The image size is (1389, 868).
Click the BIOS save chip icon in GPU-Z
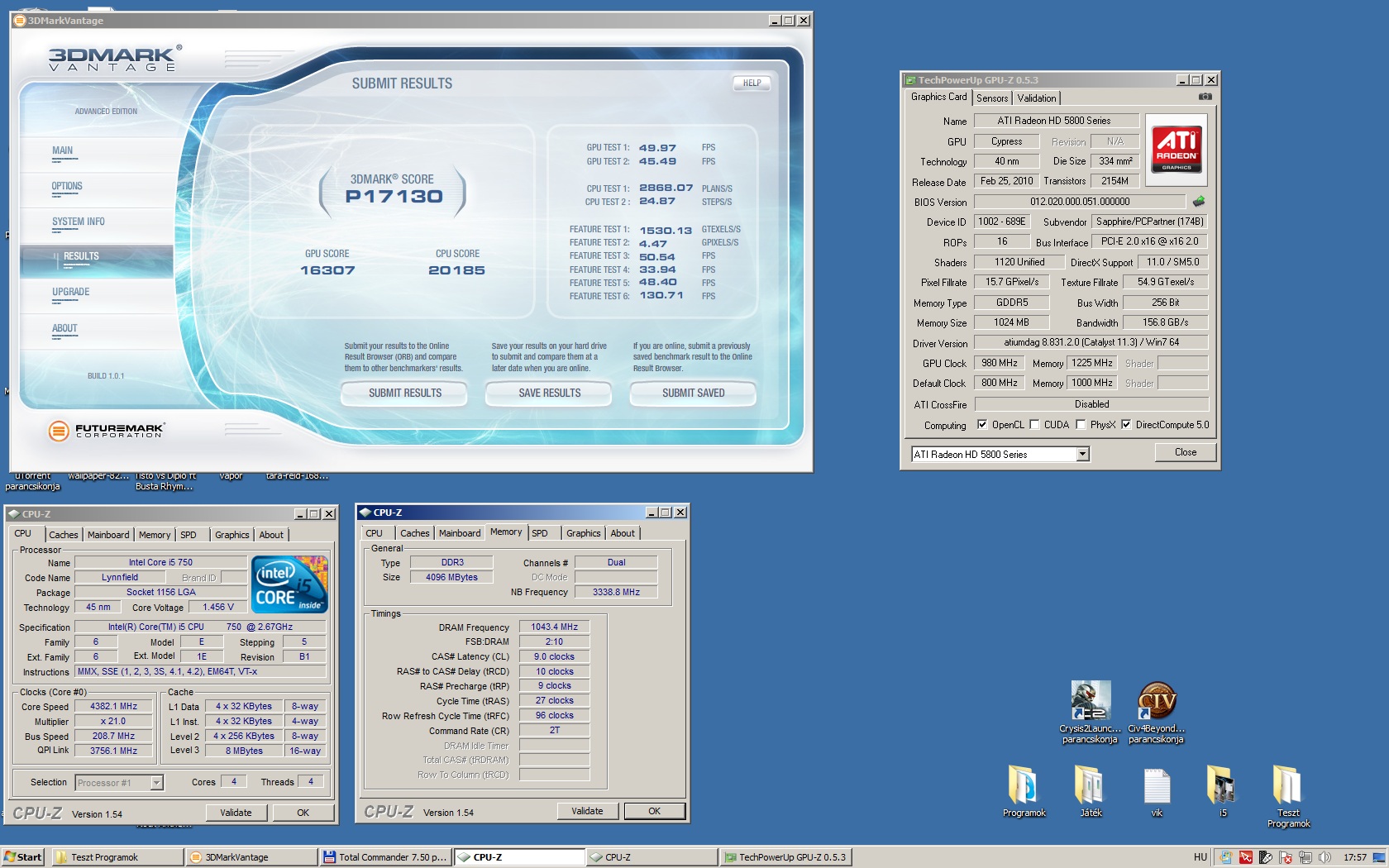pyautogui.click(x=1198, y=201)
